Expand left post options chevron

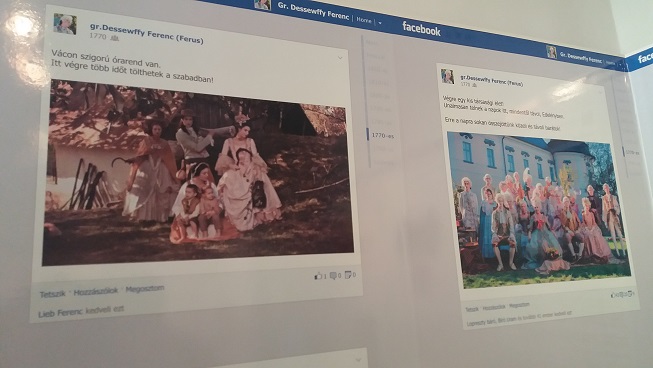click(x=340, y=58)
